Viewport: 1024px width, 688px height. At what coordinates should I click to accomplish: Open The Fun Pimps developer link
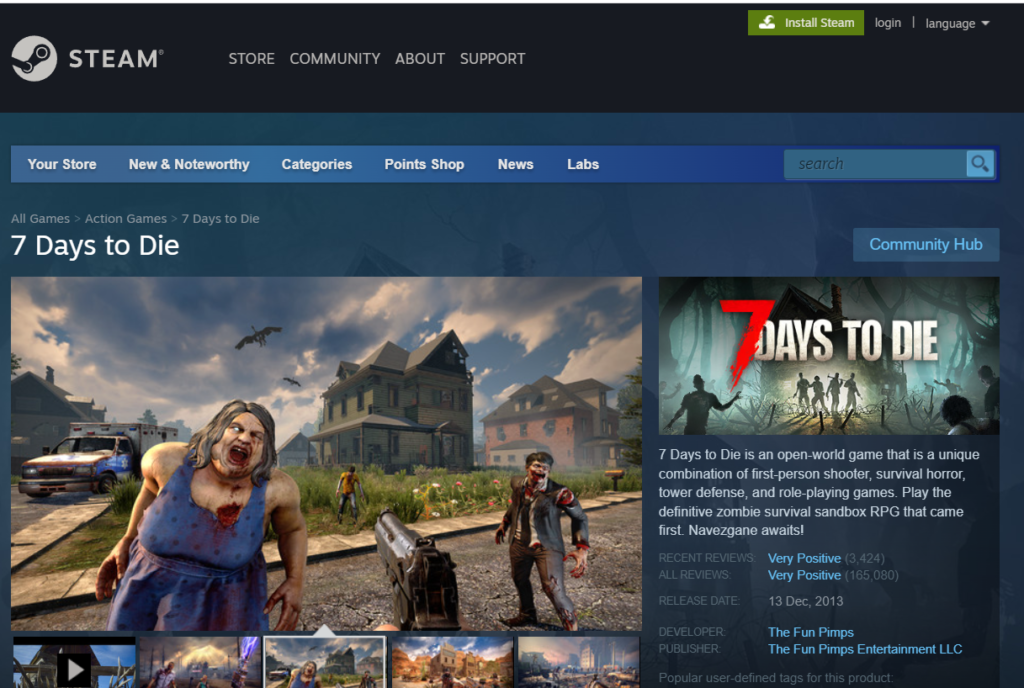tap(810, 633)
